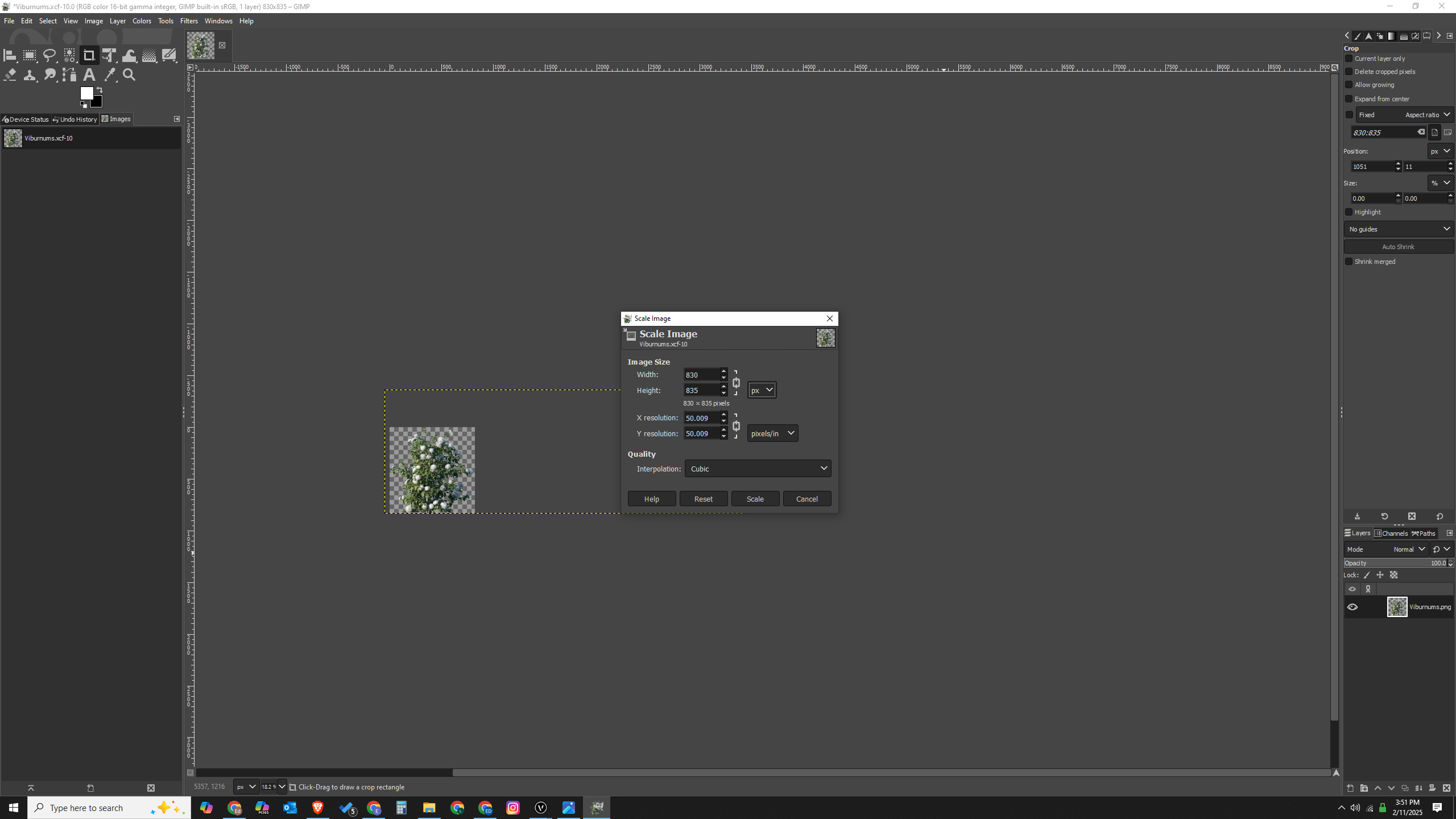Enable the Delete cropped pixels checkbox
Viewport: 1456px width, 819px height.
1349,72
